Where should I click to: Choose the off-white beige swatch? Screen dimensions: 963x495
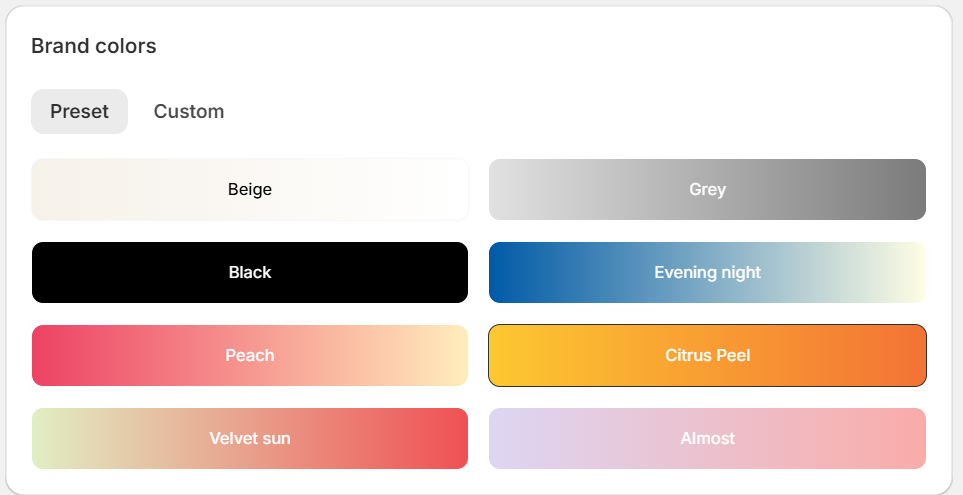[x=250, y=189]
